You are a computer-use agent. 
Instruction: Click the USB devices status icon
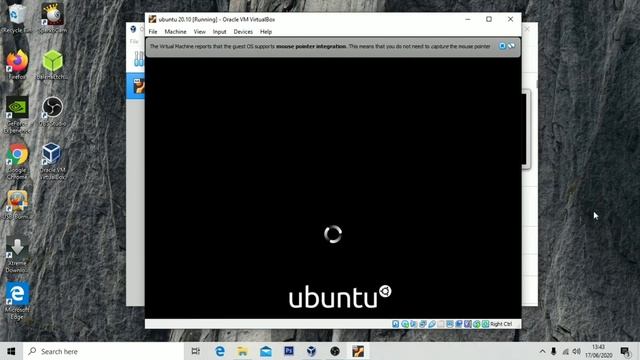point(432,324)
